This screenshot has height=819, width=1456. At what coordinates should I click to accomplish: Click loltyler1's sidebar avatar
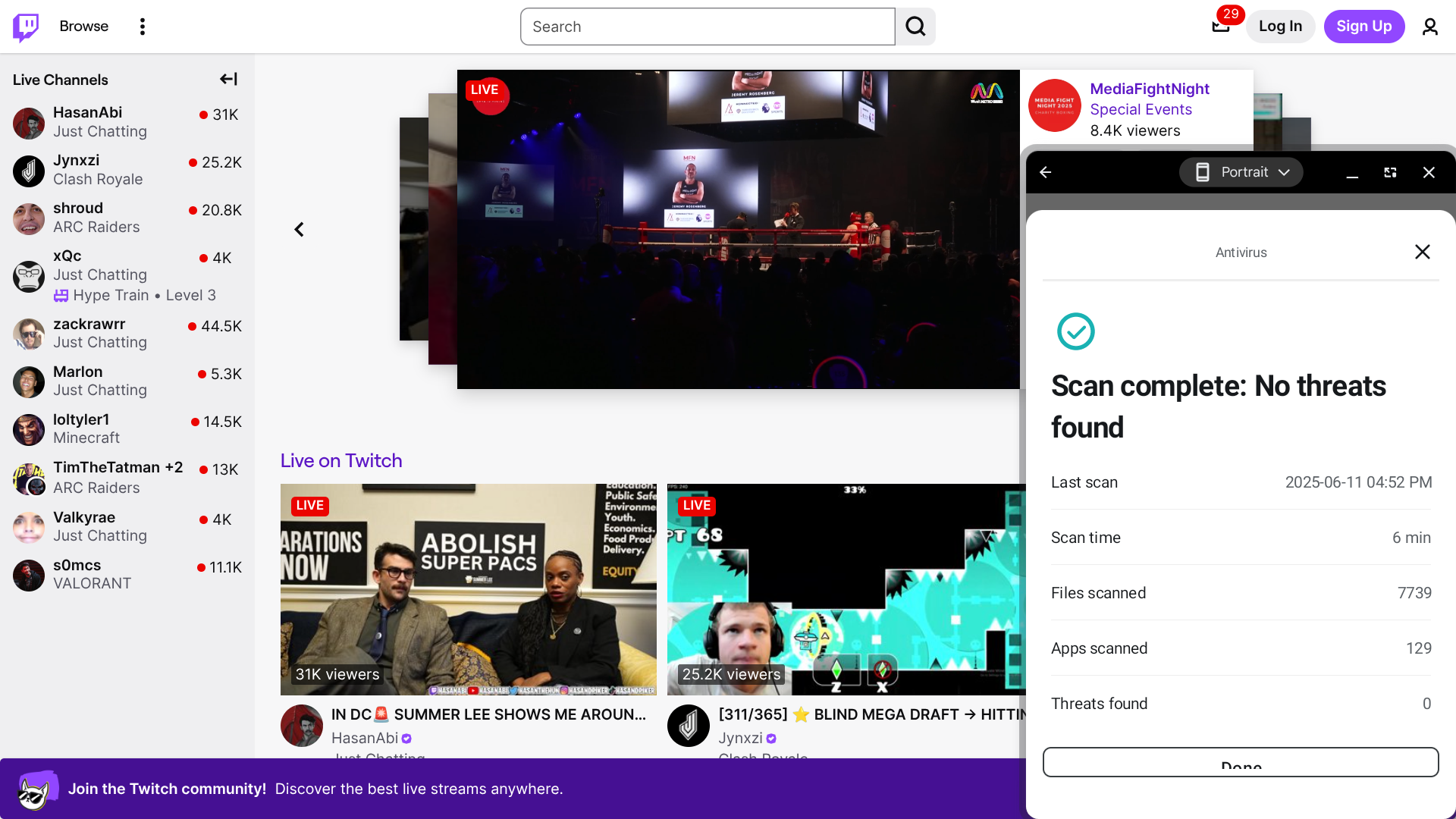click(29, 429)
